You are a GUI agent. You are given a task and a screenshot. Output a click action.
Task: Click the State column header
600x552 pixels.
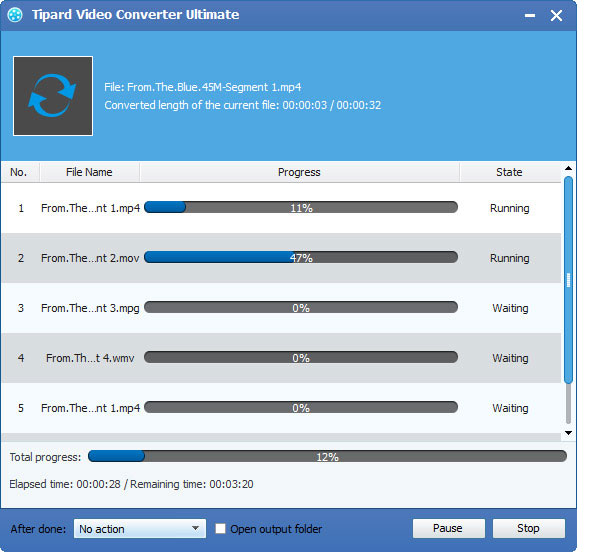click(x=509, y=172)
